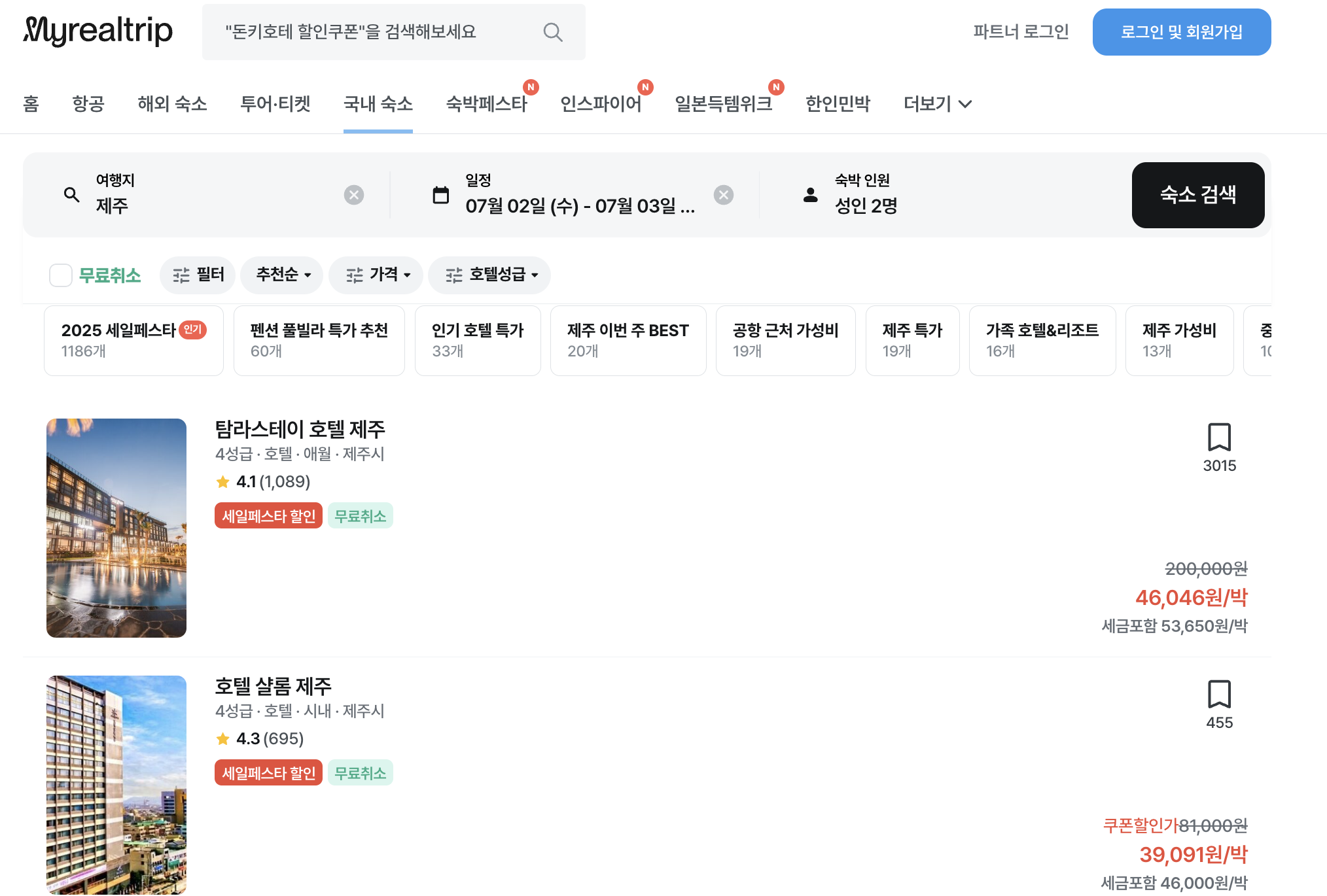Viewport: 1327px width, 896px height.
Task: Click 로그인 및 회원가입 button
Action: coord(1181,32)
